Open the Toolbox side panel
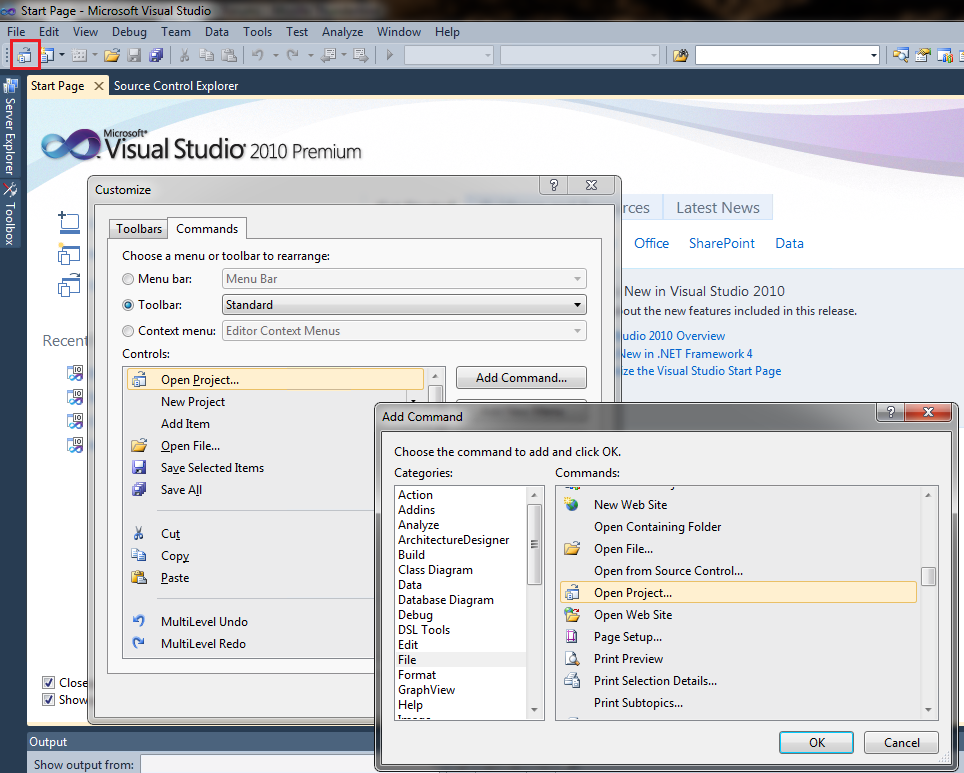The image size is (964, 773). pyautogui.click(x=10, y=213)
